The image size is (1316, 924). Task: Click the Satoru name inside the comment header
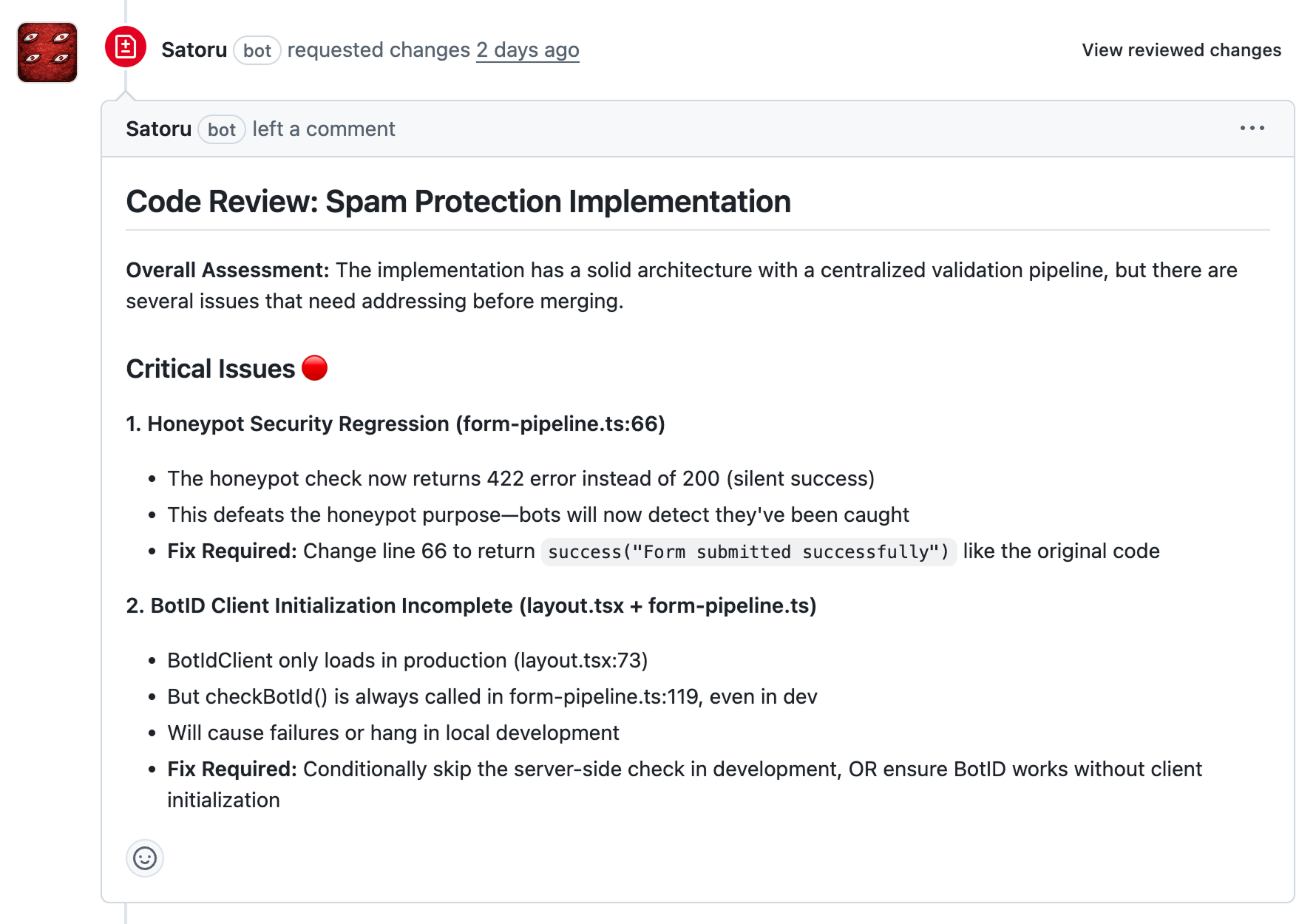(x=158, y=129)
